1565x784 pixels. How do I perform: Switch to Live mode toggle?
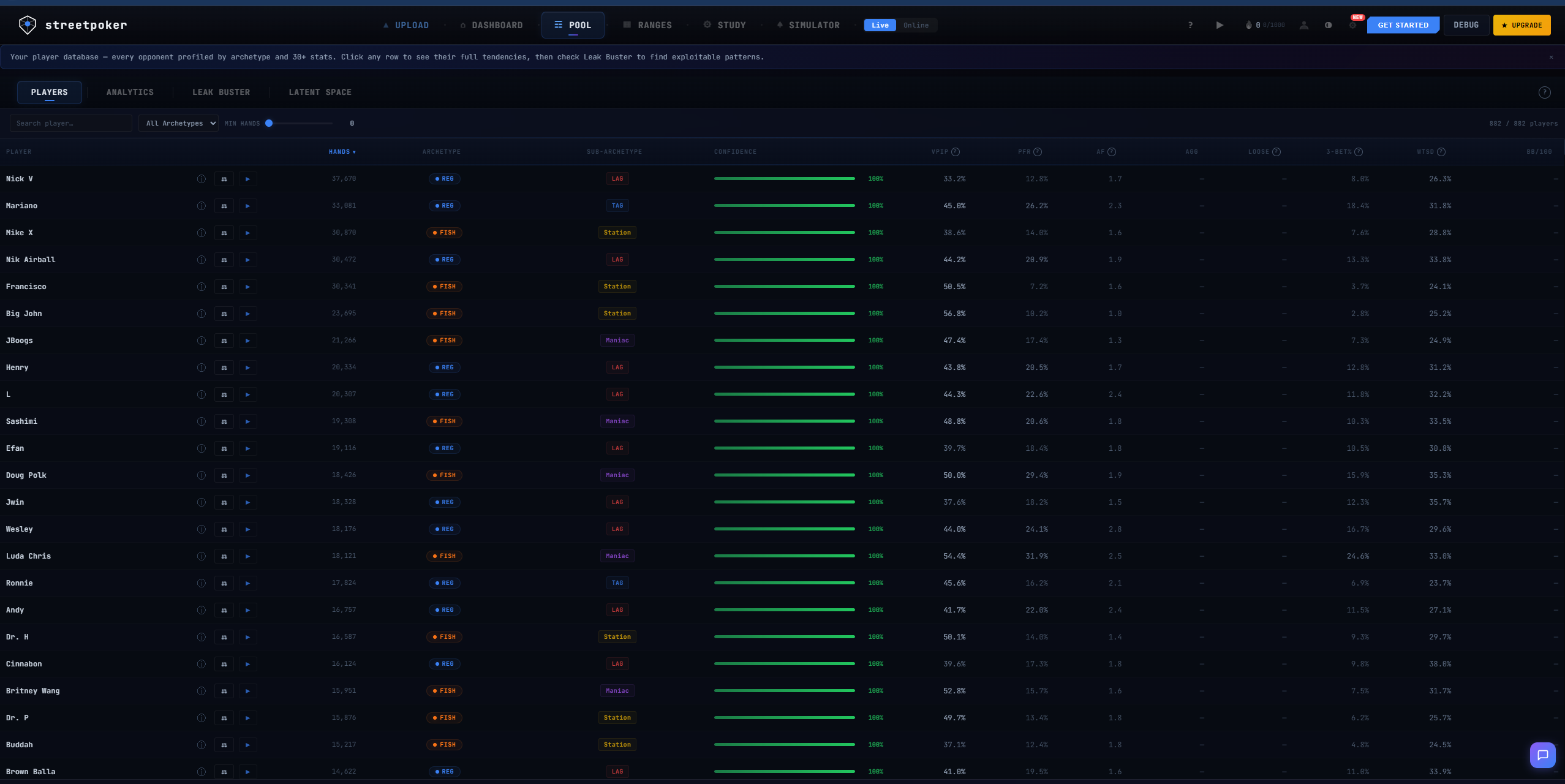[880, 25]
